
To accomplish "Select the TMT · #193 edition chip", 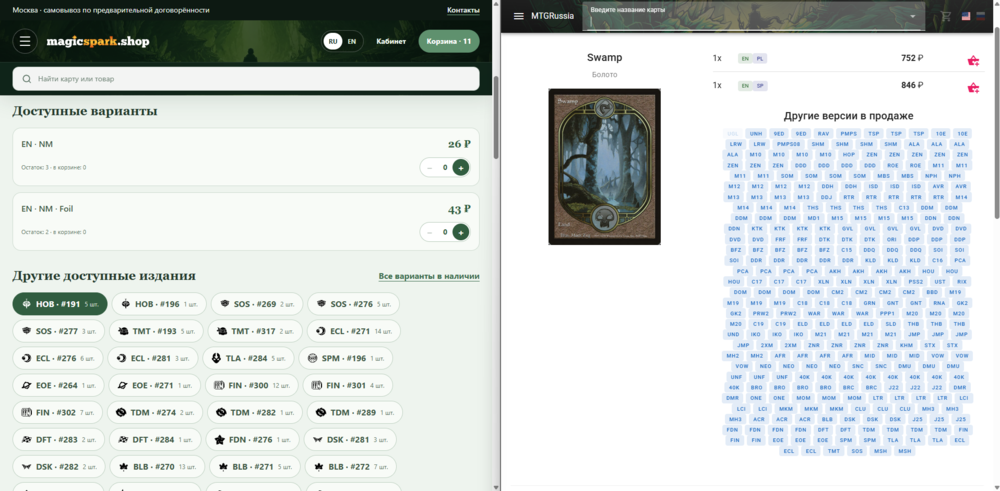I will click(x=156, y=331).
